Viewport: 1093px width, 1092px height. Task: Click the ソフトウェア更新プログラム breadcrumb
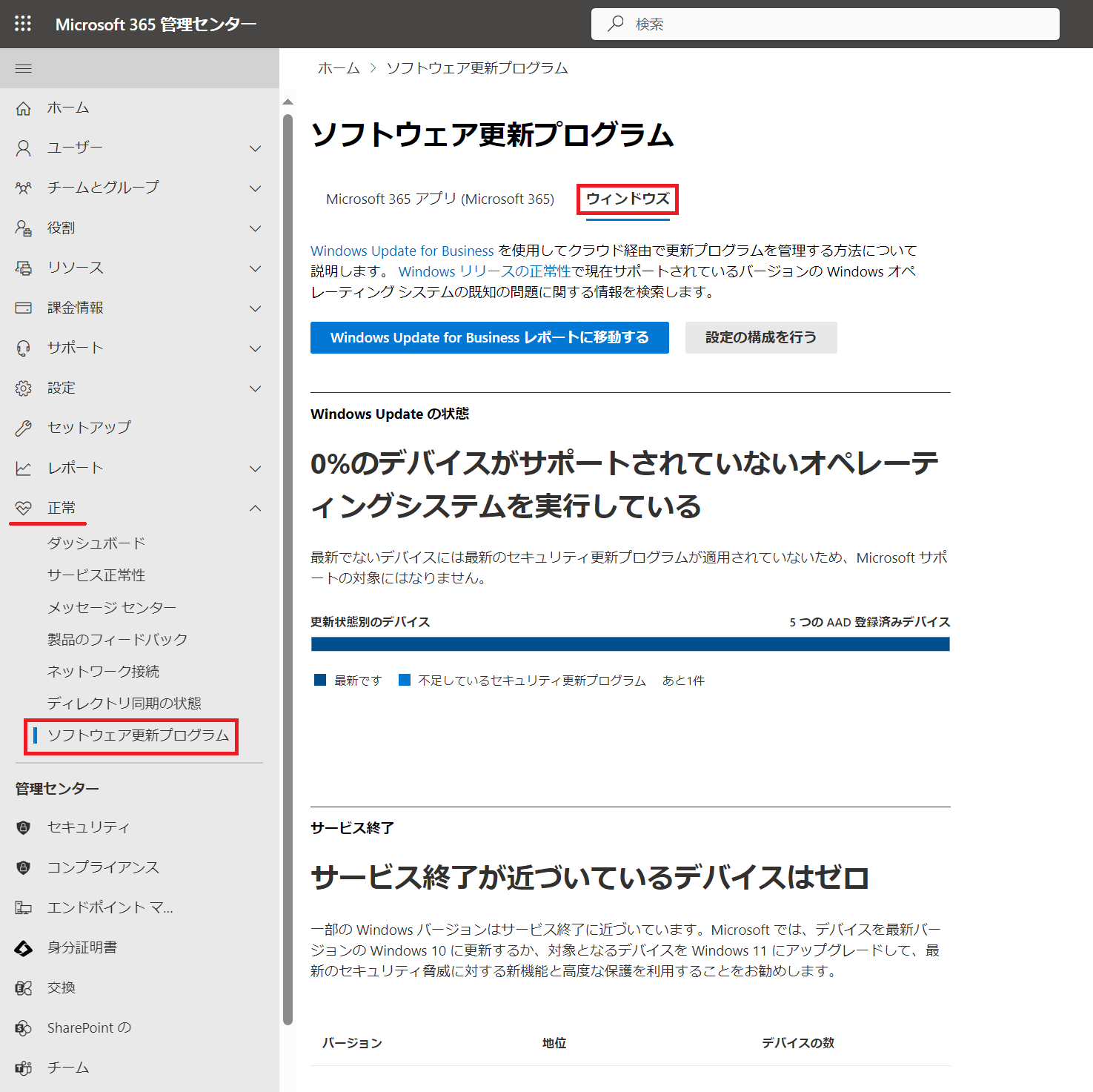point(477,68)
